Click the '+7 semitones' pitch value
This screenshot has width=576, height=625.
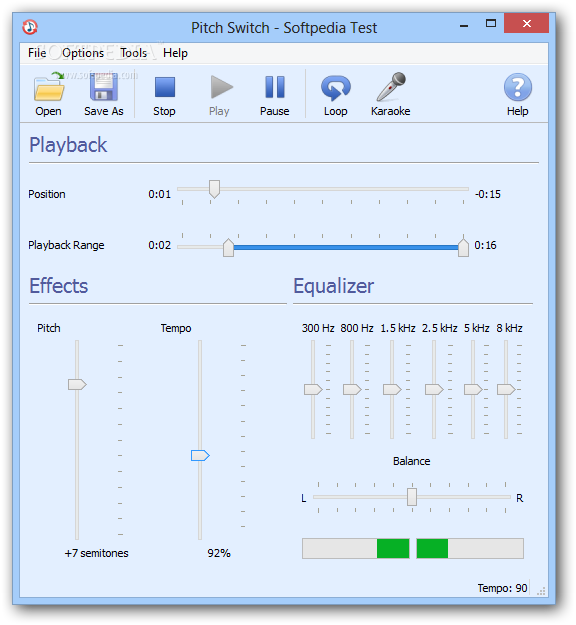(96, 553)
